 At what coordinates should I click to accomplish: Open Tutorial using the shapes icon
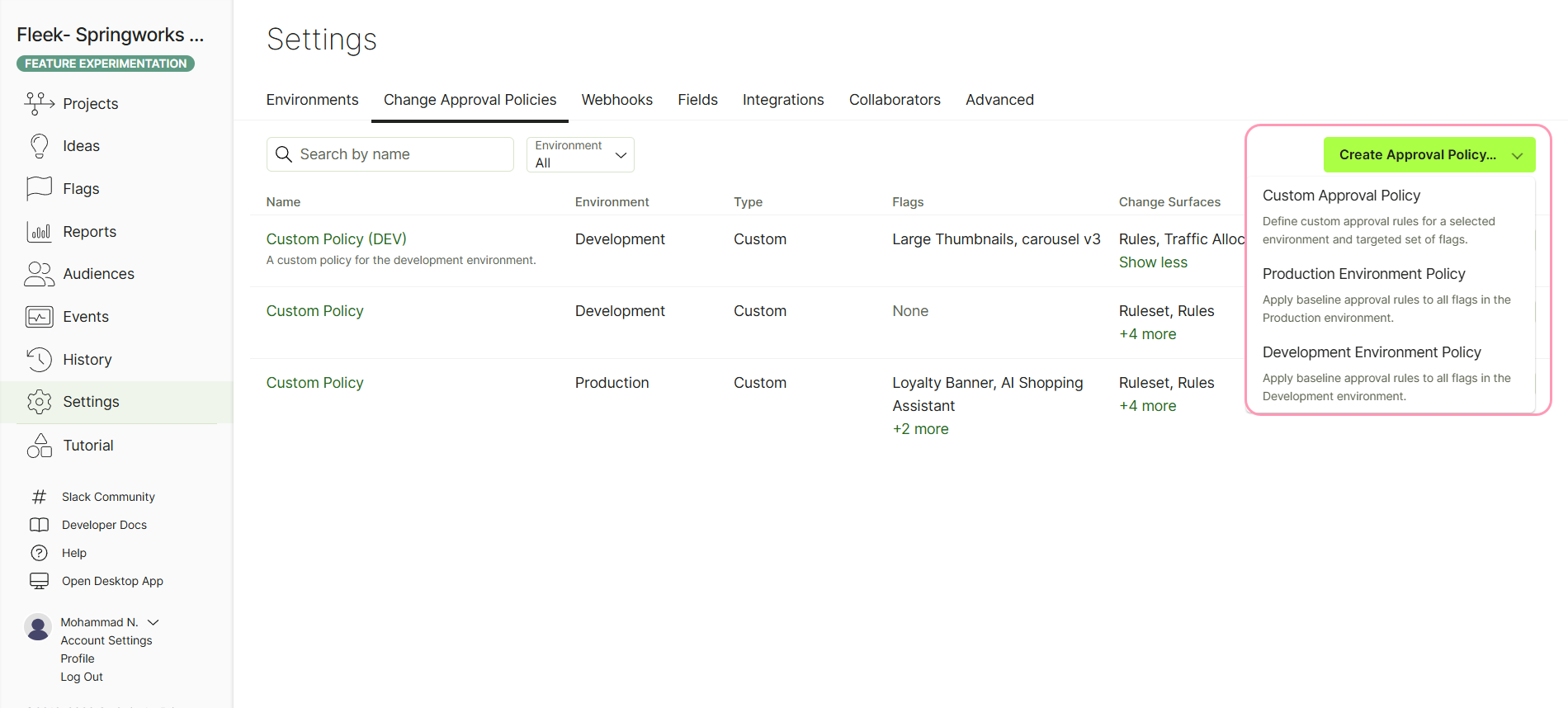(40, 446)
